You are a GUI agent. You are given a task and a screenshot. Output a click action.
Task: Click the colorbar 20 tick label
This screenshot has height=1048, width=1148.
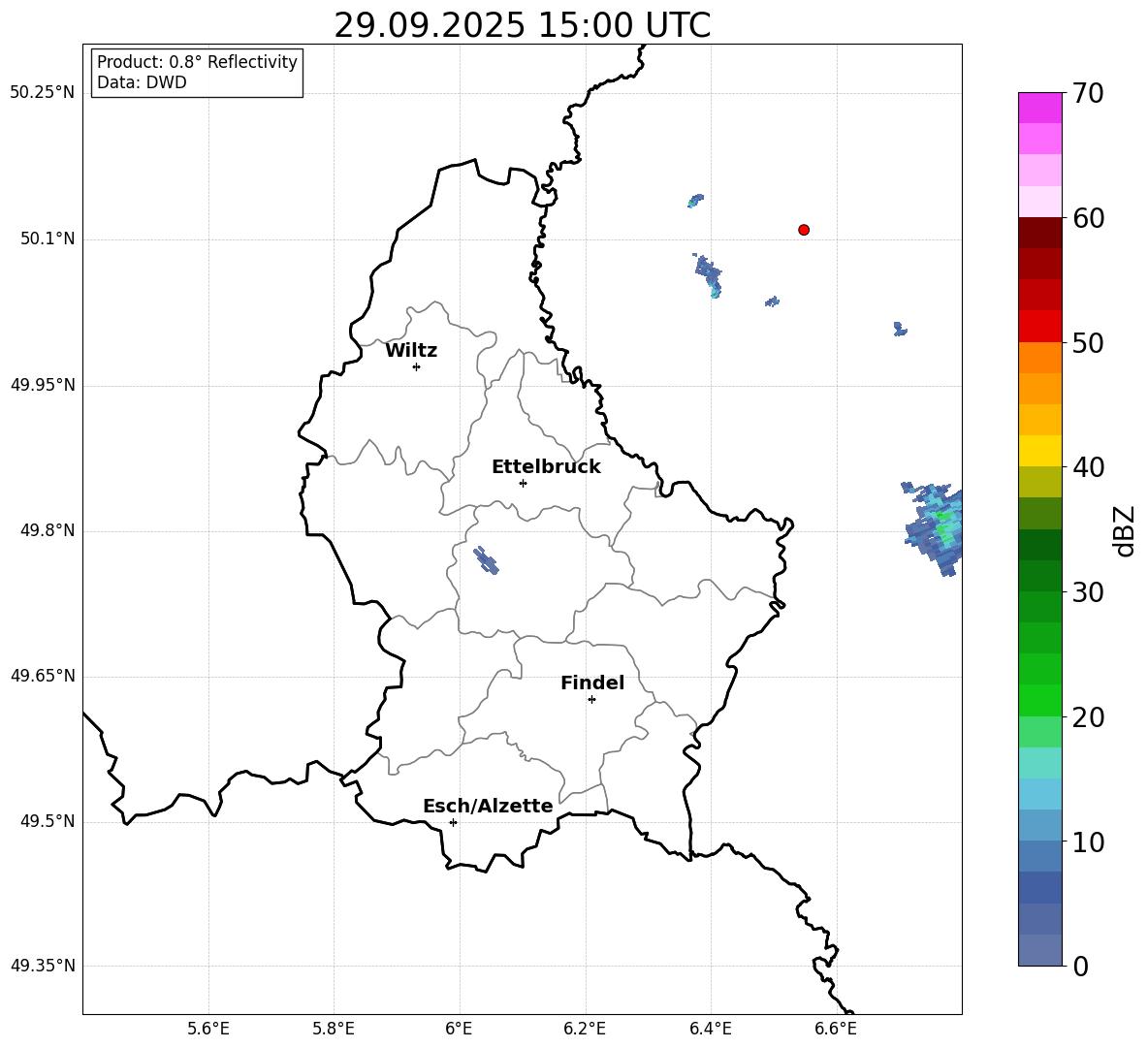pyautogui.click(x=1088, y=716)
